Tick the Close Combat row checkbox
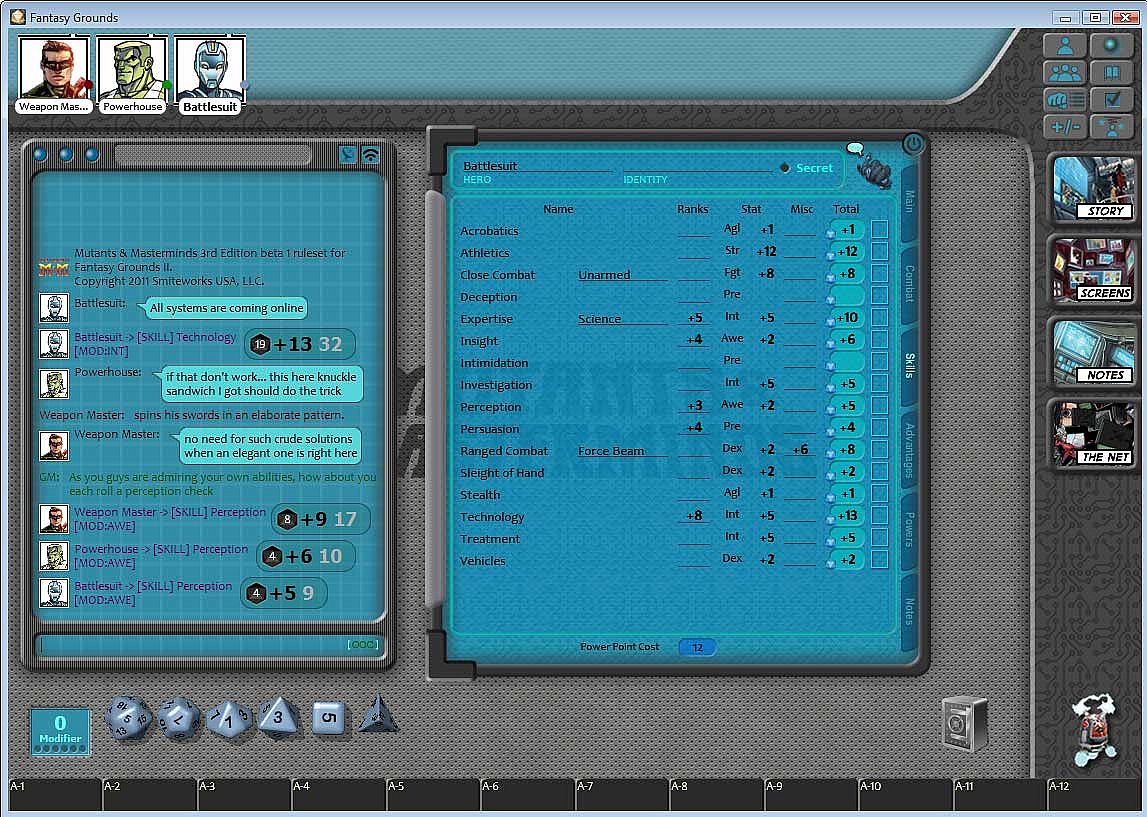This screenshot has width=1147, height=817. [x=880, y=274]
